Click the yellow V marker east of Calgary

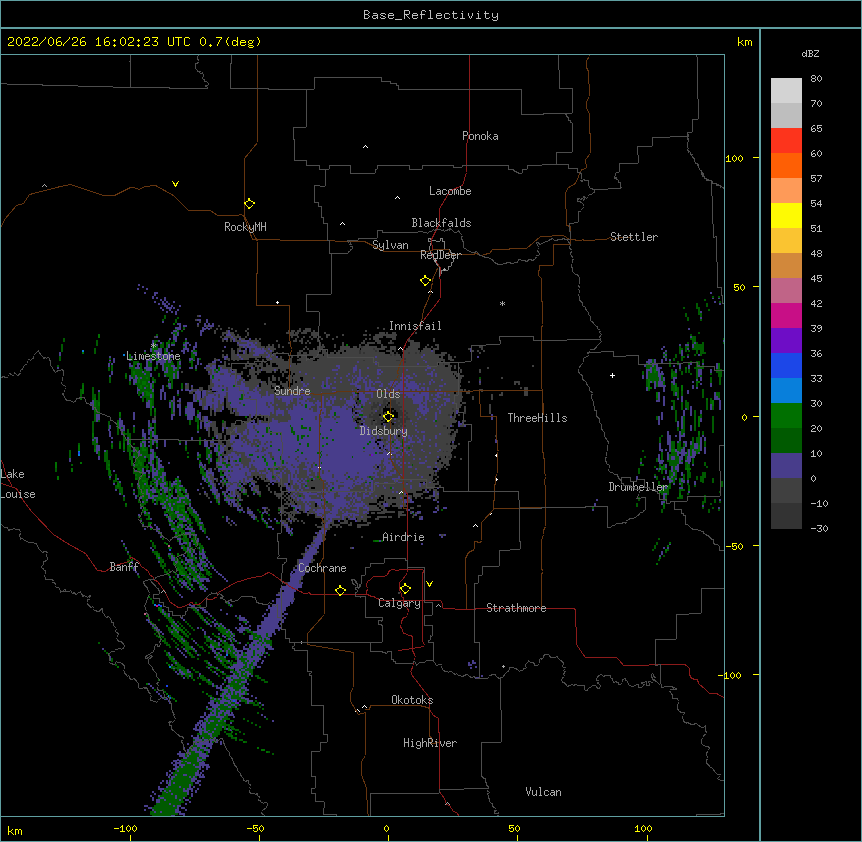tap(429, 584)
